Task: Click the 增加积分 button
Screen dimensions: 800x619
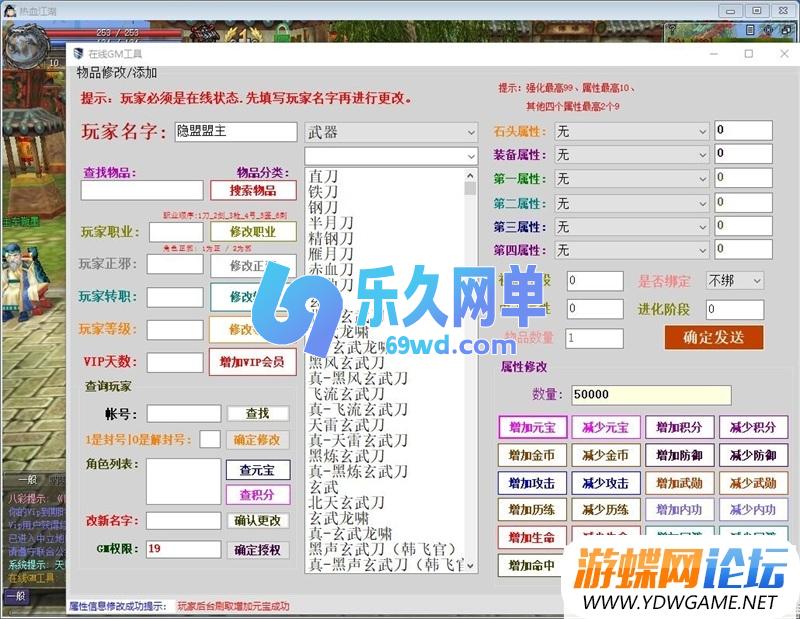Action: click(x=679, y=428)
